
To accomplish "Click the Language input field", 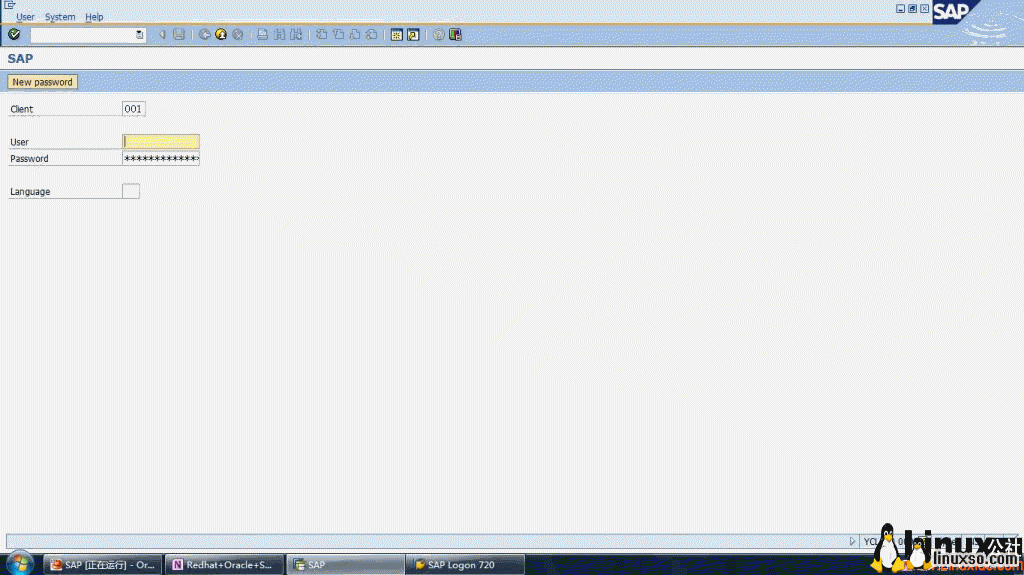I will [x=131, y=191].
